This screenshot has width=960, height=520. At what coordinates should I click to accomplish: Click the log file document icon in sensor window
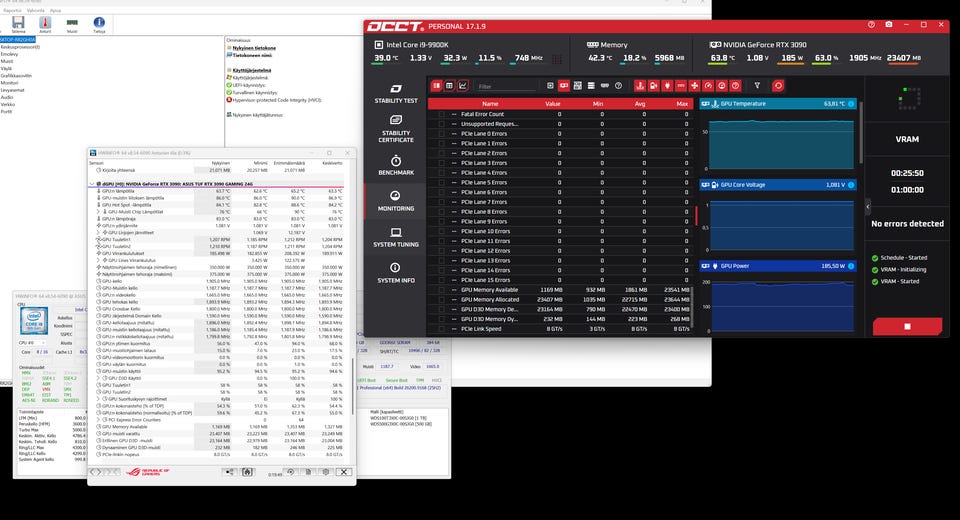[309, 472]
